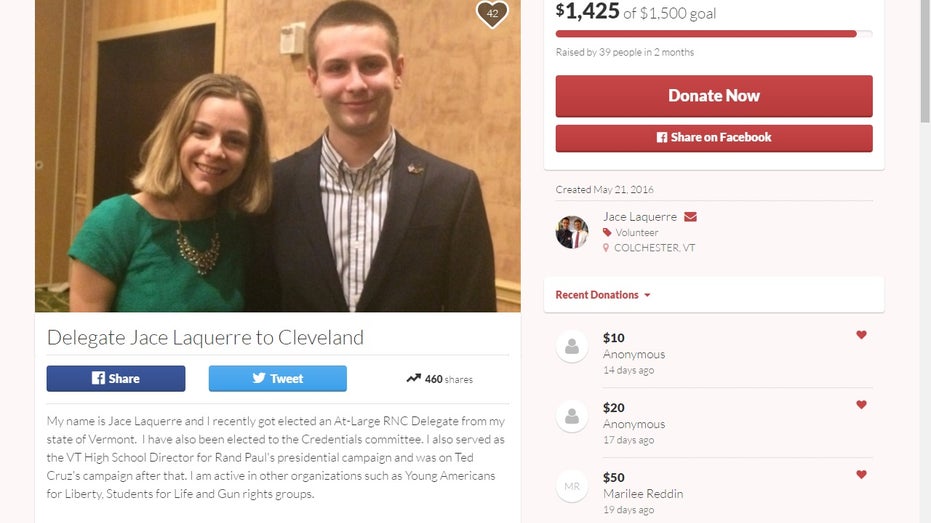The width and height of the screenshot is (931, 523).
Task: Like Marilee Reddin's $50 donation heart
Action: coord(861,474)
